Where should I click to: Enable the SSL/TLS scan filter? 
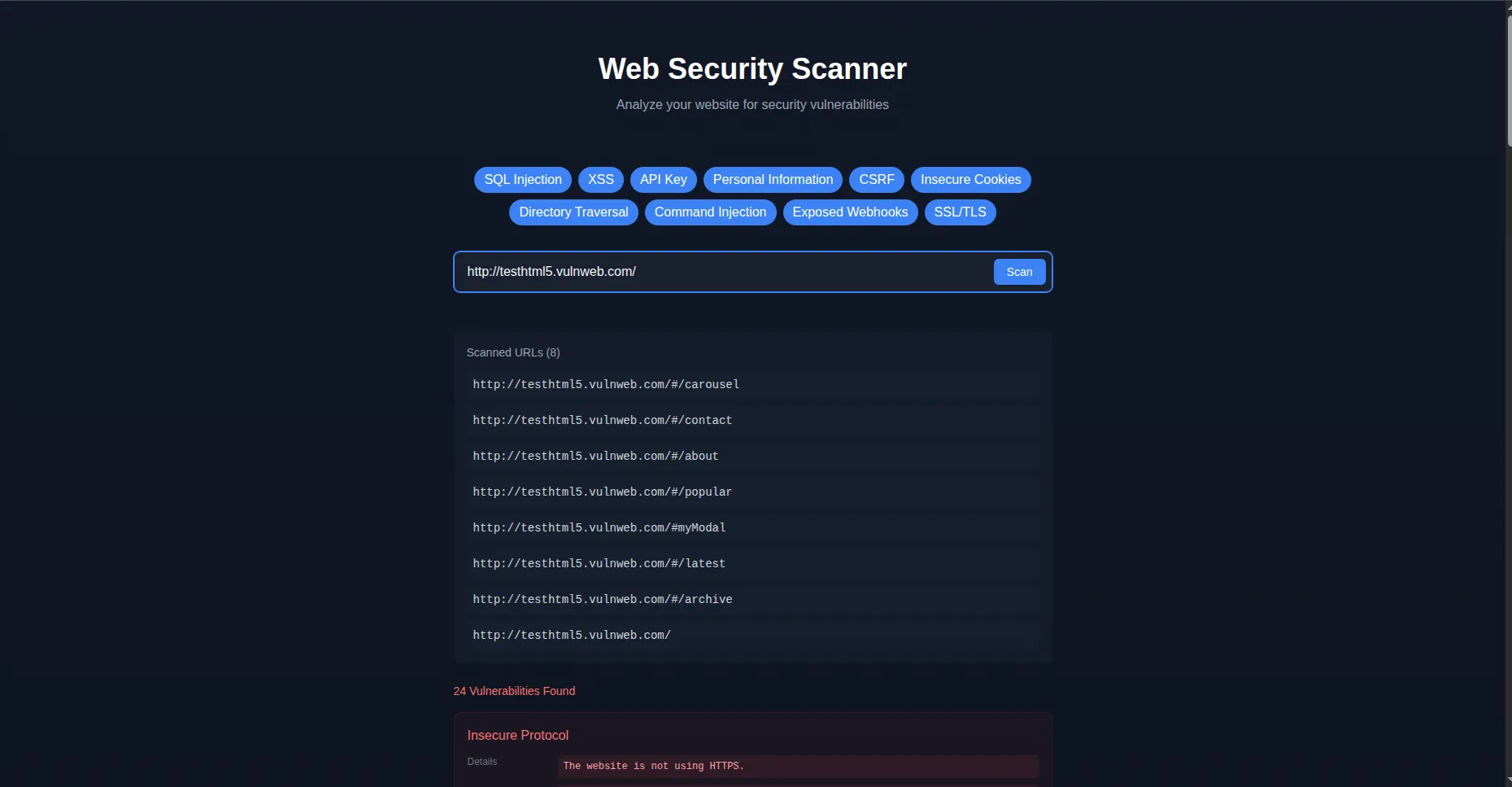coord(960,212)
